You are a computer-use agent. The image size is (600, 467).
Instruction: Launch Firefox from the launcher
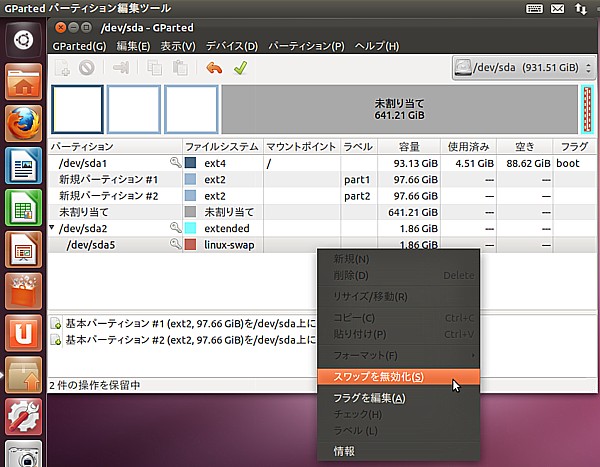23,124
